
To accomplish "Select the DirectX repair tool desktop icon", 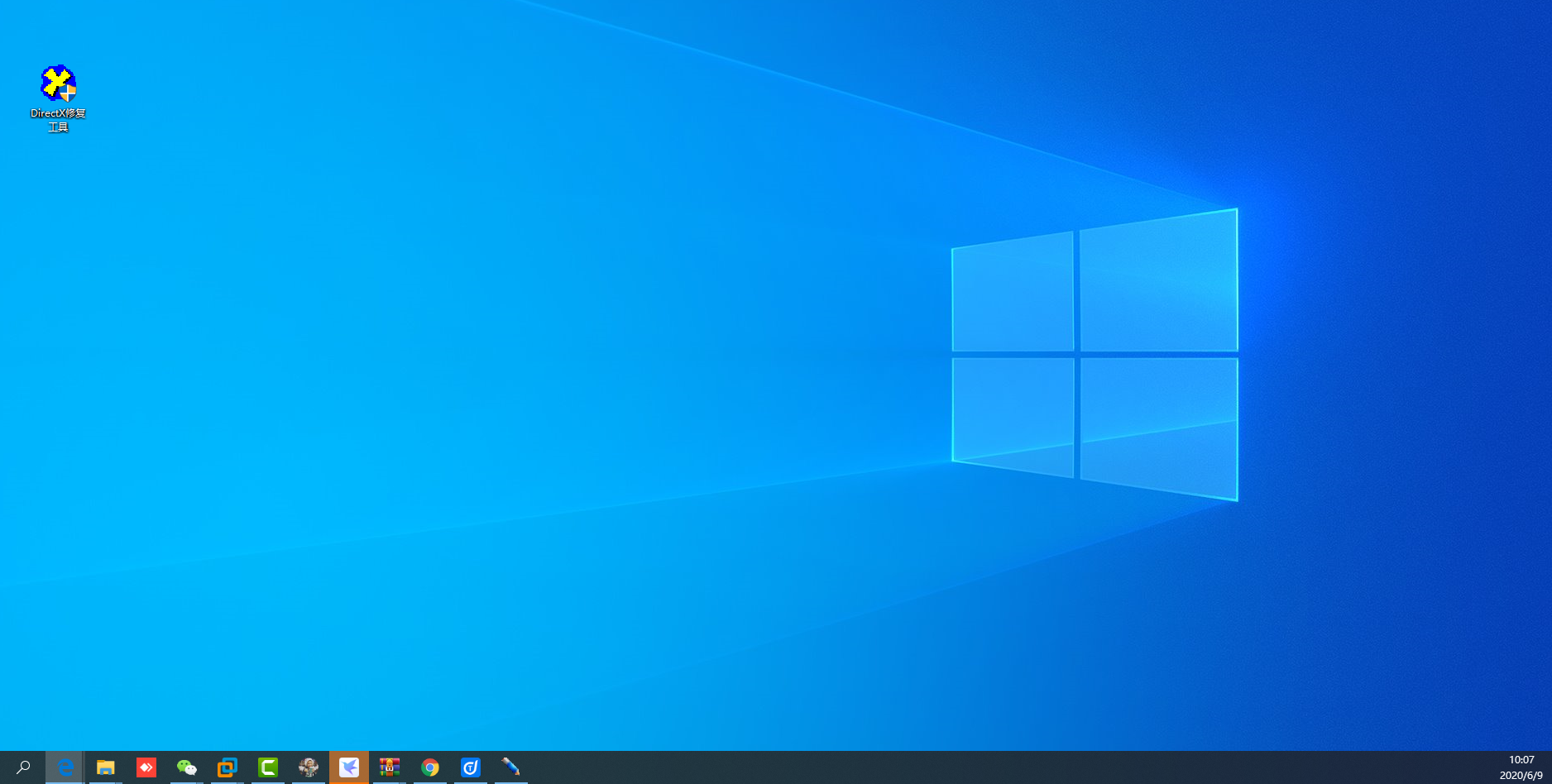I will pos(58,84).
